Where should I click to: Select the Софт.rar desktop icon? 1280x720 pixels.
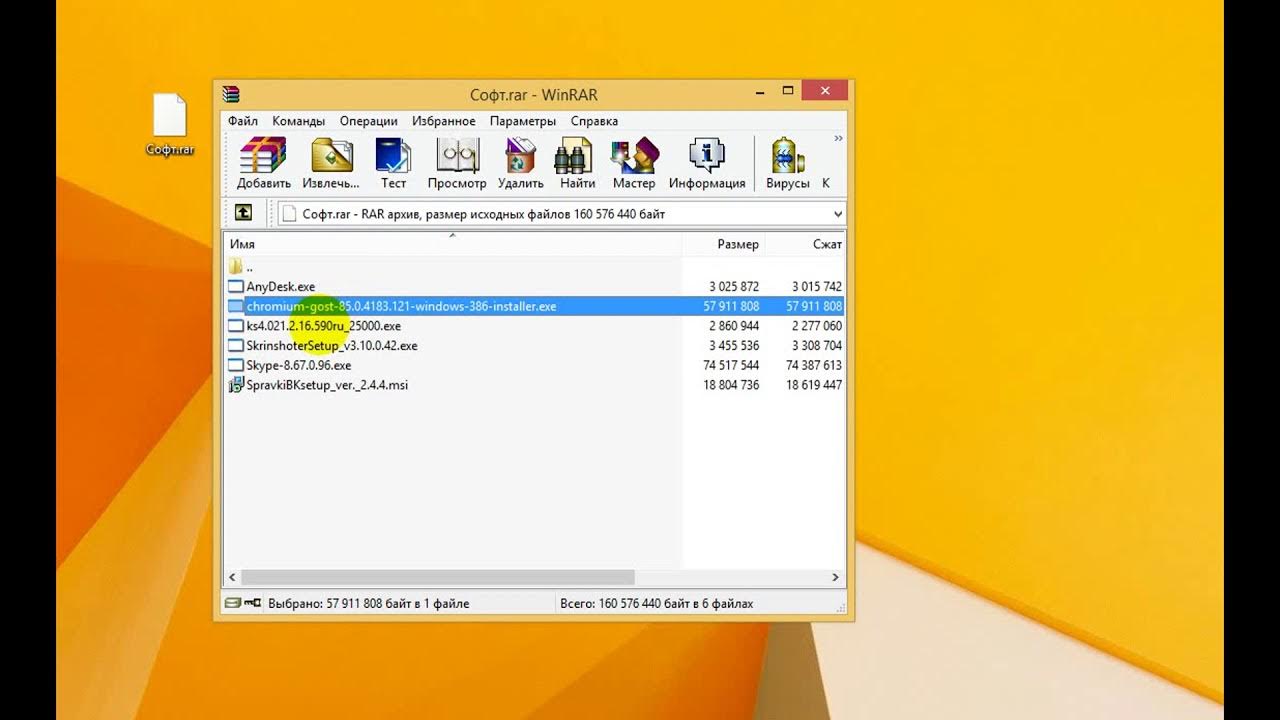169,125
